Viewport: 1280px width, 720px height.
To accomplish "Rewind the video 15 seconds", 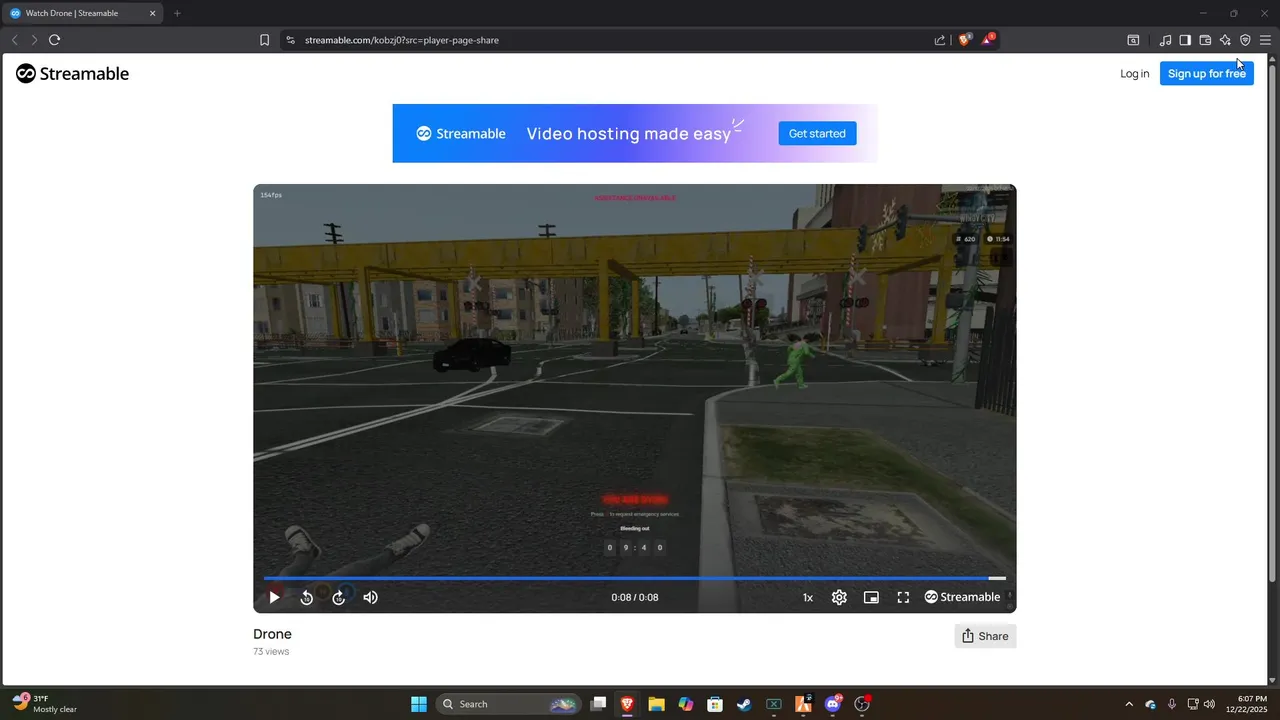I will point(306,597).
